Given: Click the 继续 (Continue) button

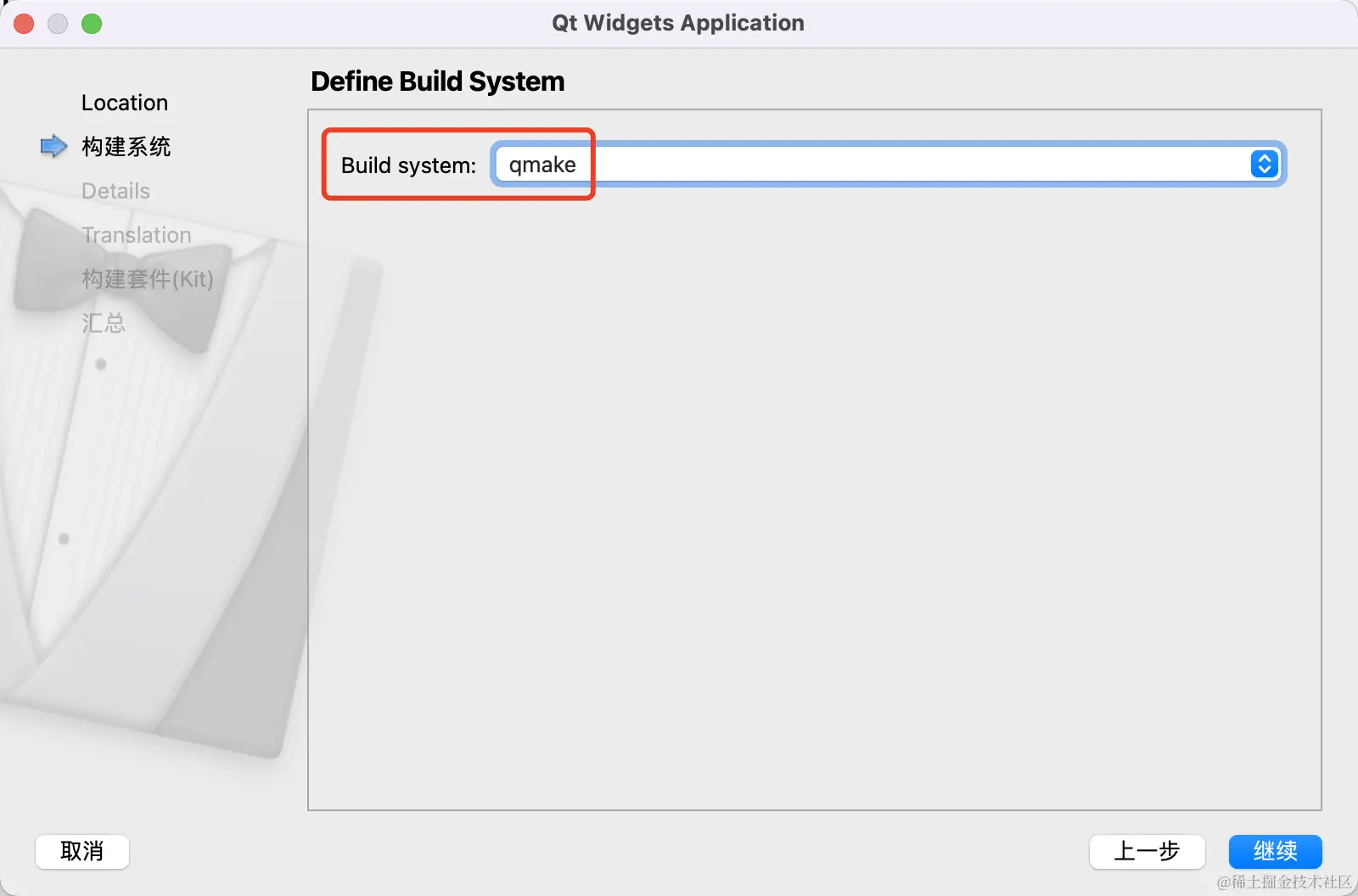Looking at the screenshot, I should coord(1275,851).
